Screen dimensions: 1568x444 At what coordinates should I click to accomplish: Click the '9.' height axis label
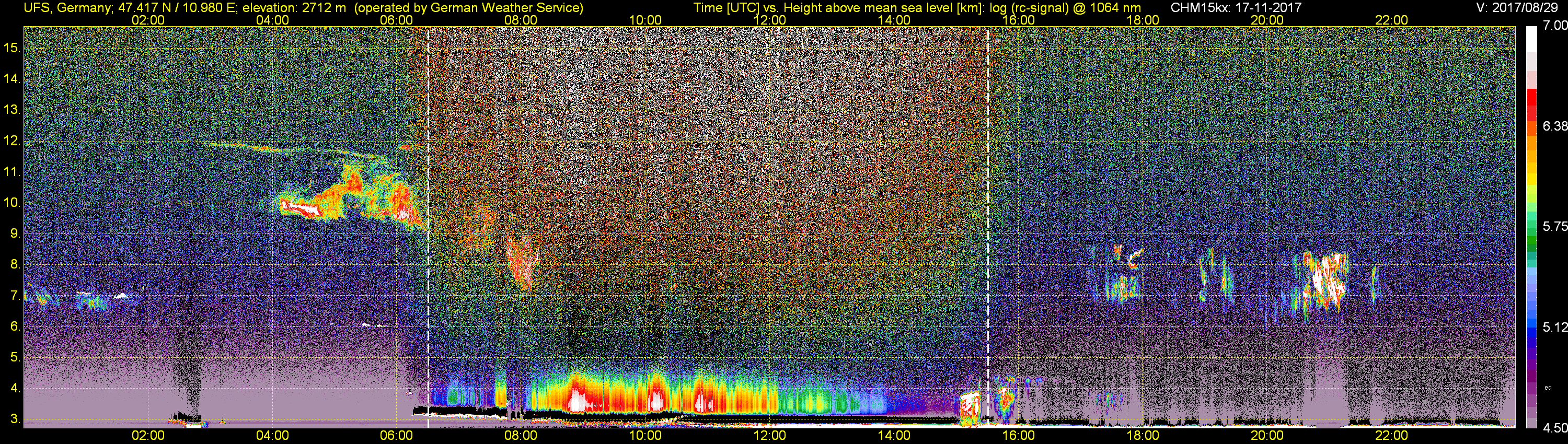15,233
